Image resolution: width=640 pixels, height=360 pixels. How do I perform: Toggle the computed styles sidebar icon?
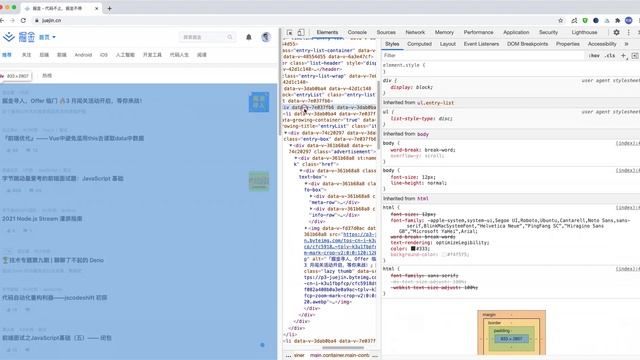(x=635, y=56)
